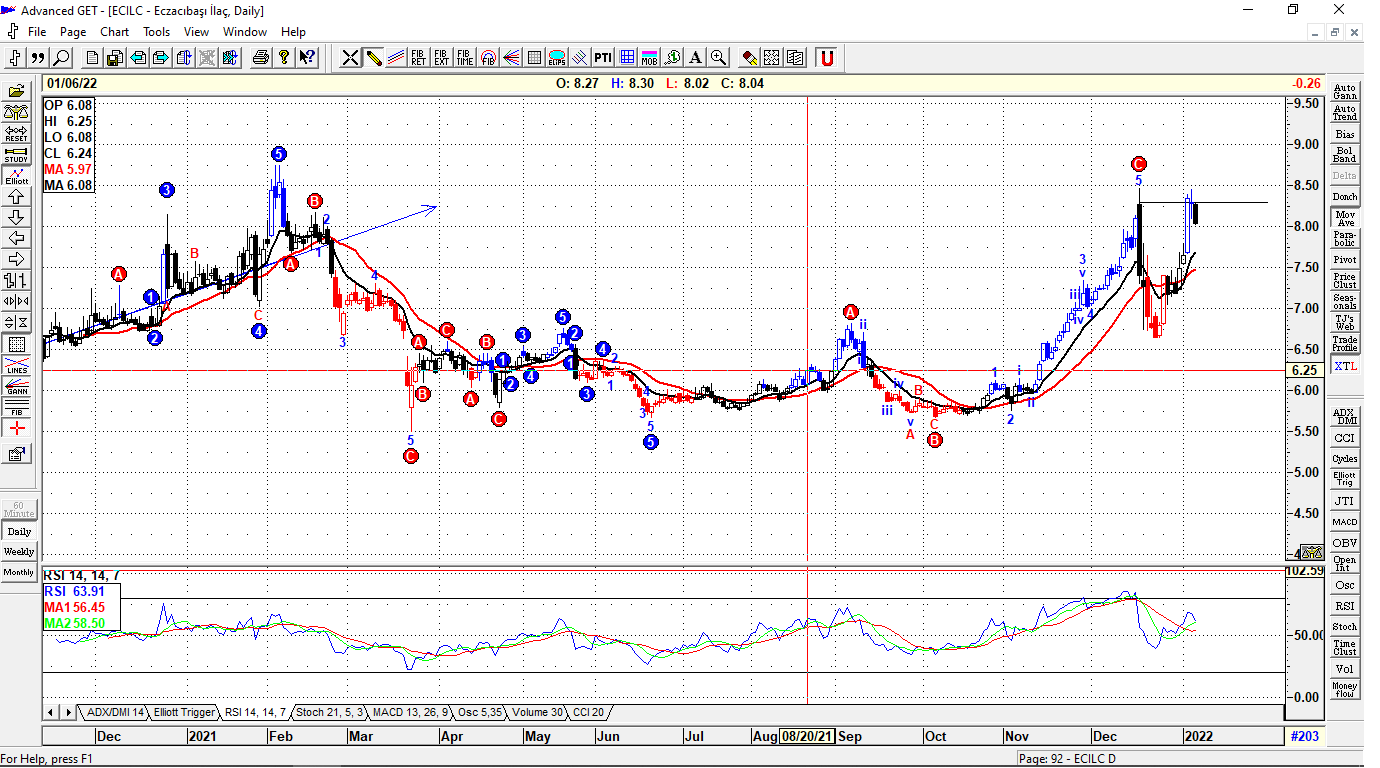
Task: Open the FIB TIME tool
Action: coord(465,58)
